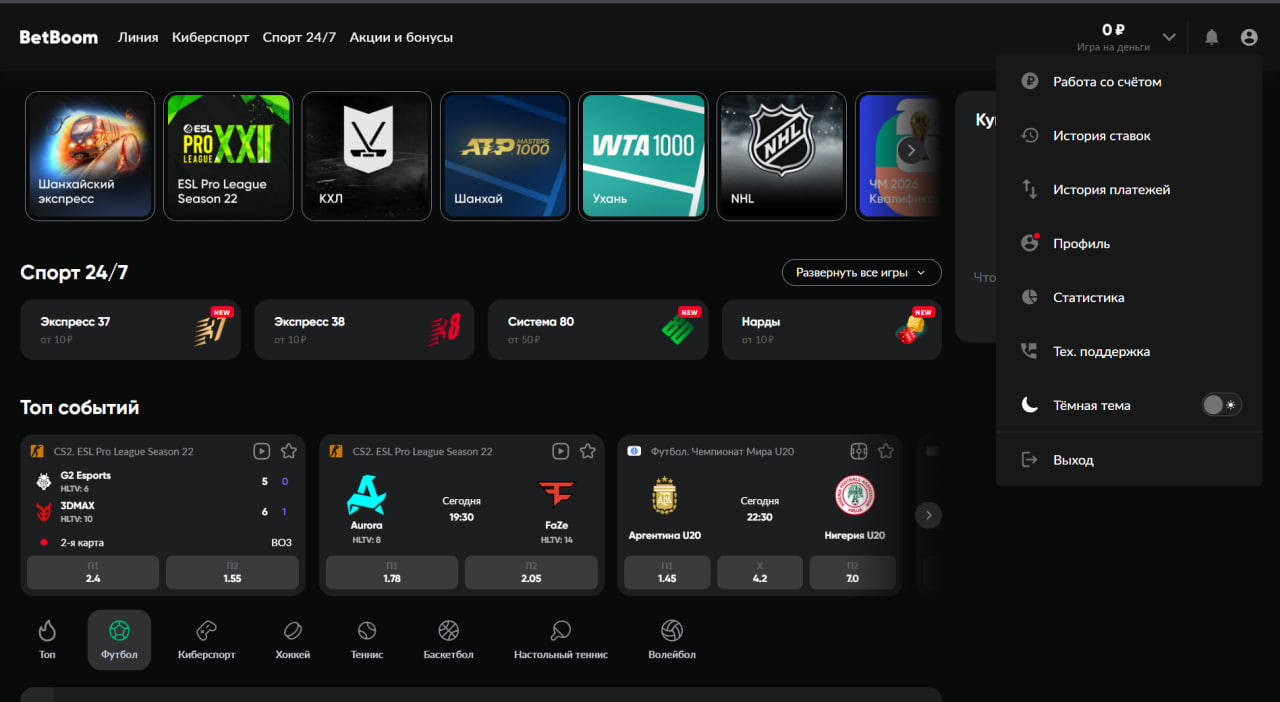Open the Киберспорт header menu
The image size is (1280, 702).
coord(210,37)
